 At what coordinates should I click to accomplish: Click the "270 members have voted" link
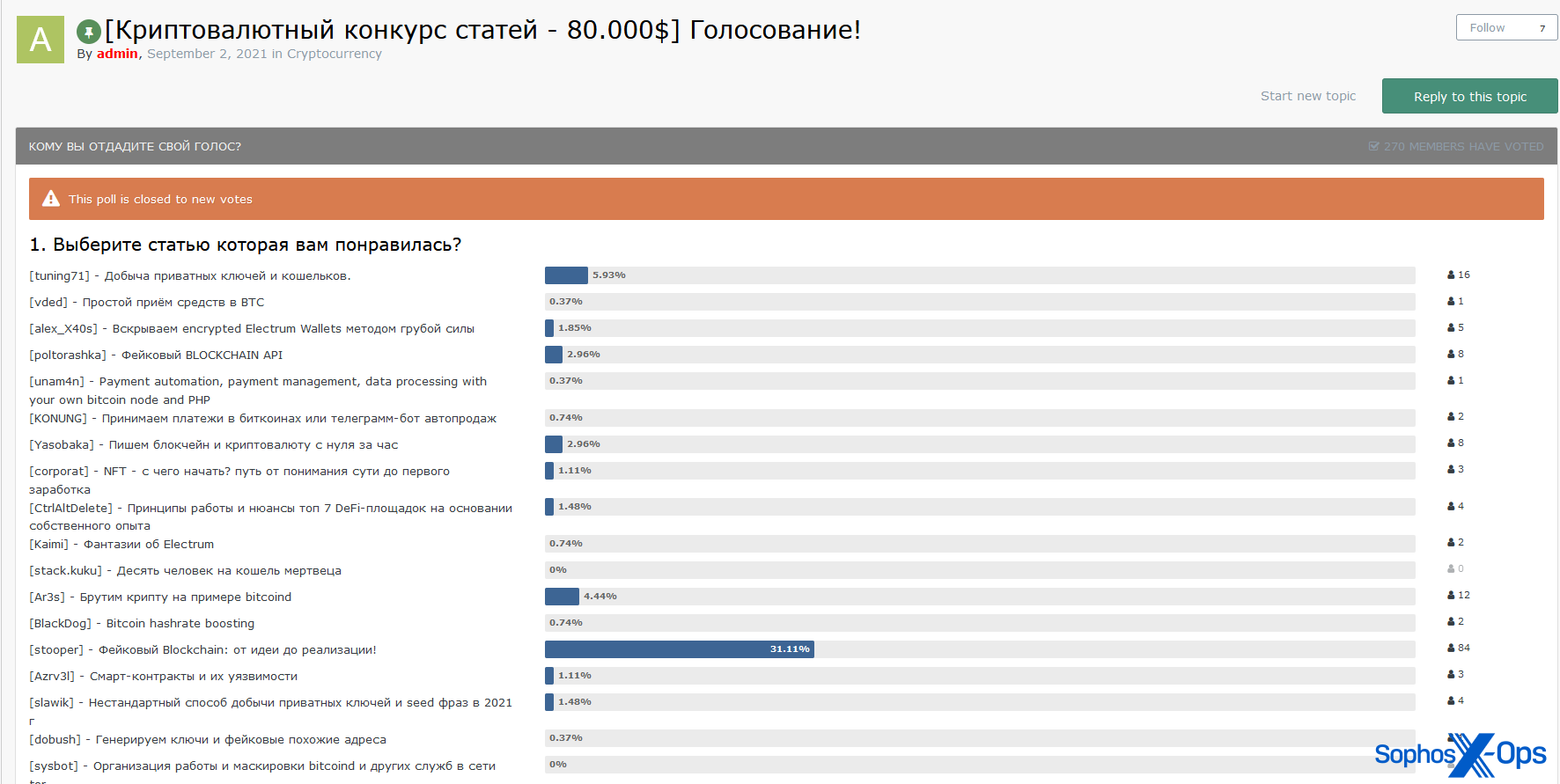tap(1463, 147)
